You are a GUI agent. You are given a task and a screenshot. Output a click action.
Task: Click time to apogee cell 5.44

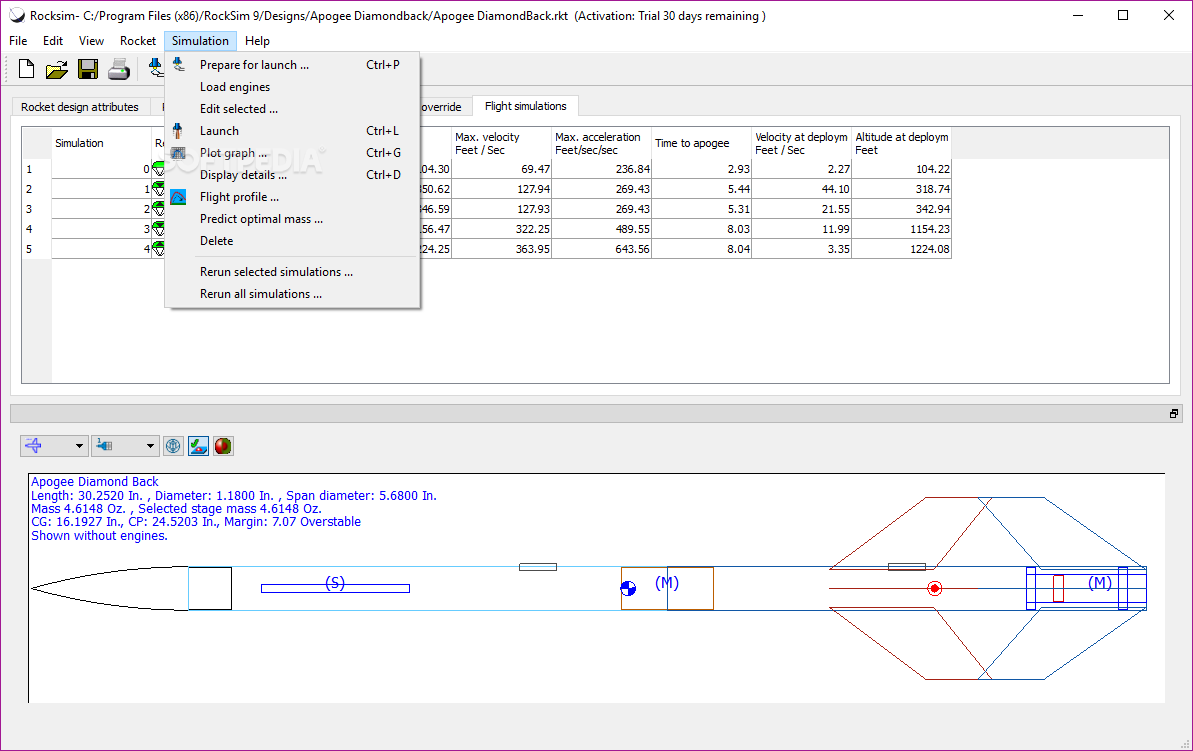point(701,189)
